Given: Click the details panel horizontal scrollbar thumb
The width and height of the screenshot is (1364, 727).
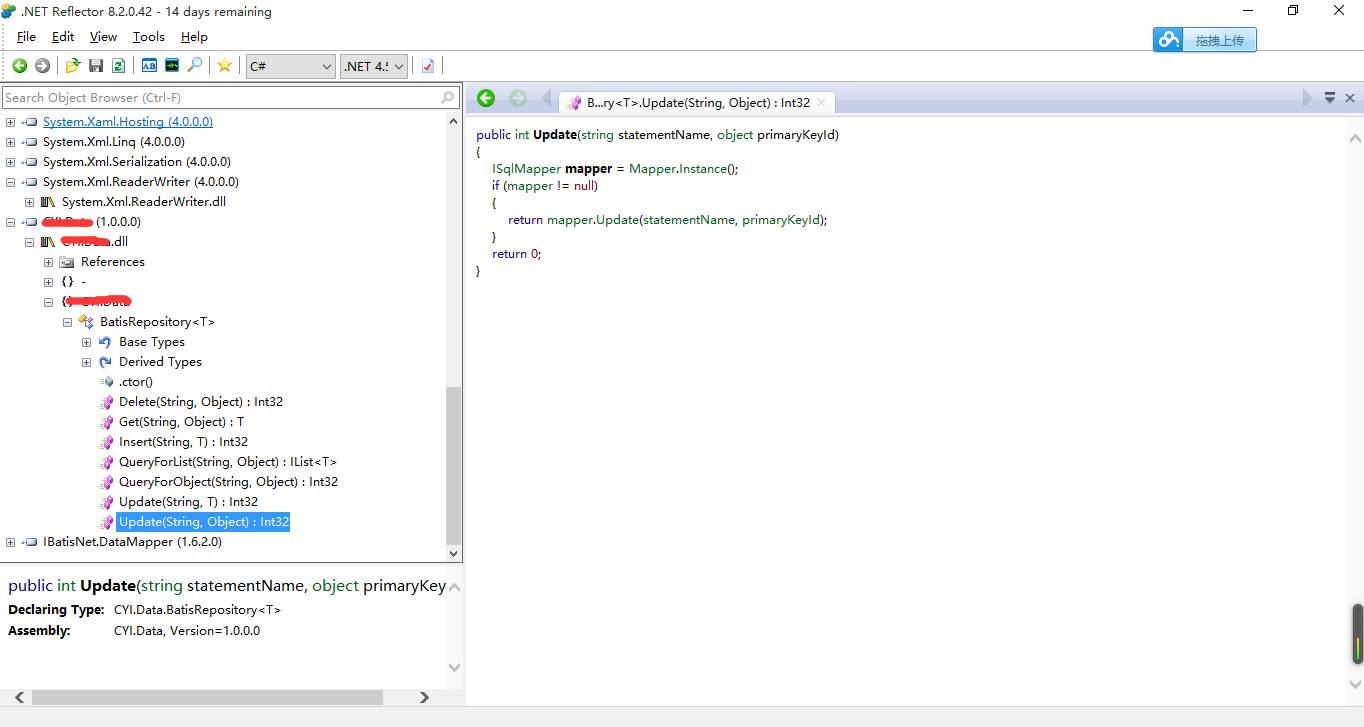Looking at the screenshot, I should [207, 697].
